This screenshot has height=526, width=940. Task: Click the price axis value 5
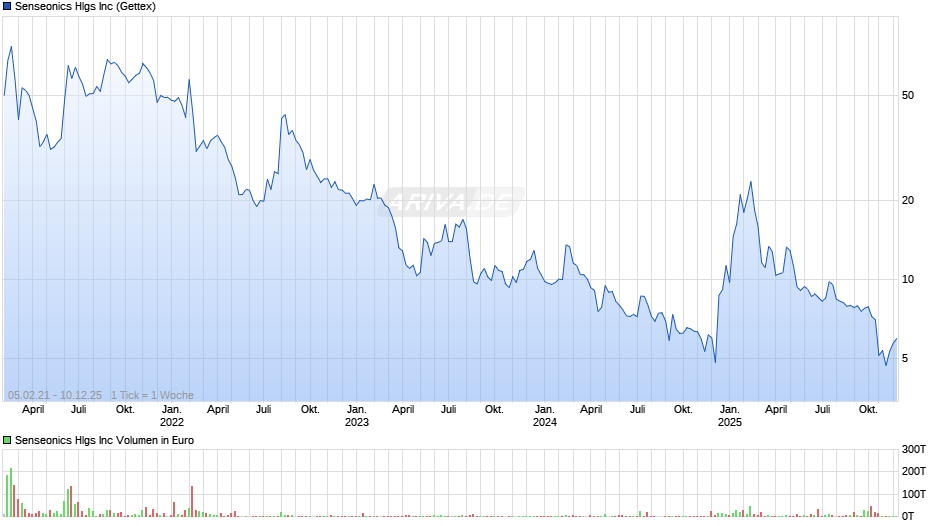tap(905, 359)
